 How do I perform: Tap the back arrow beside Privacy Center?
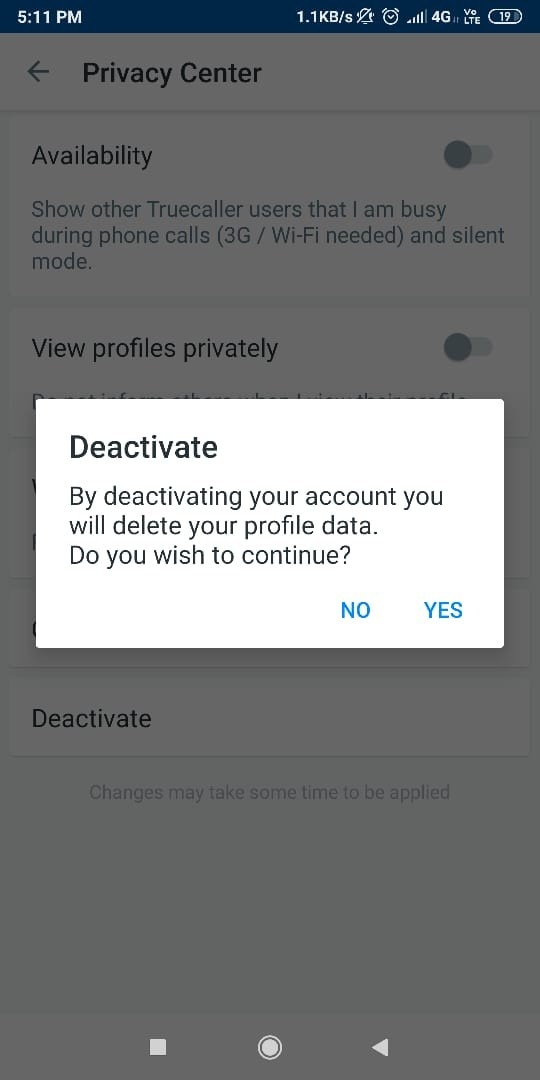pyautogui.click(x=38, y=72)
